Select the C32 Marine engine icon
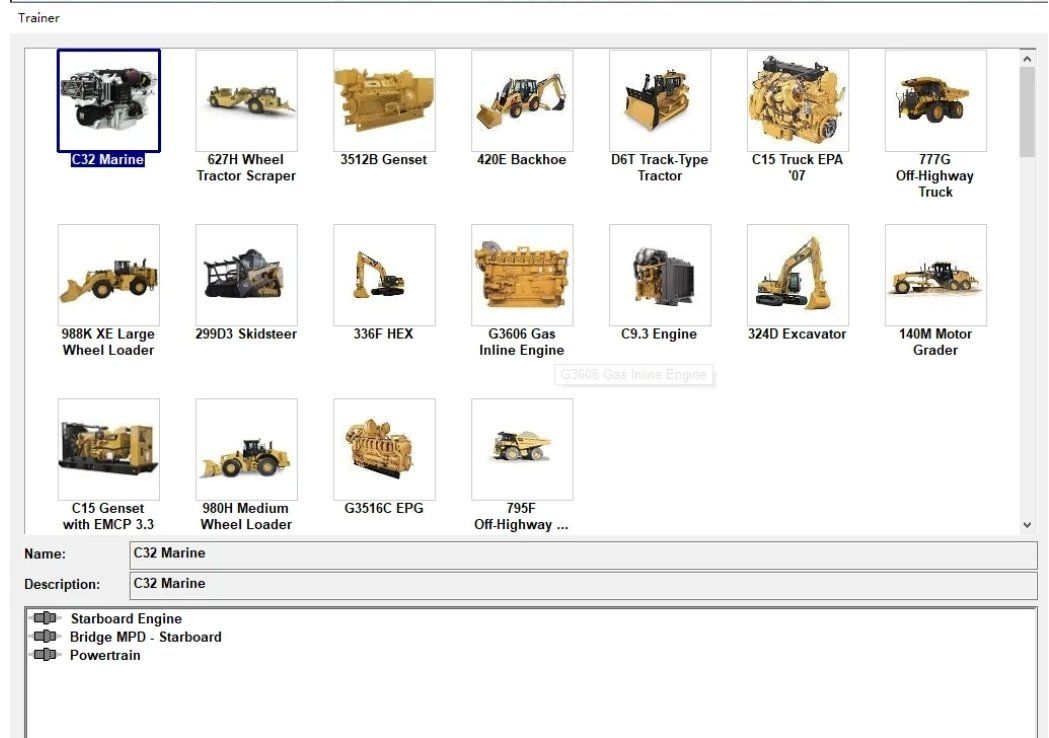The image size is (1049, 738). (108, 101)
